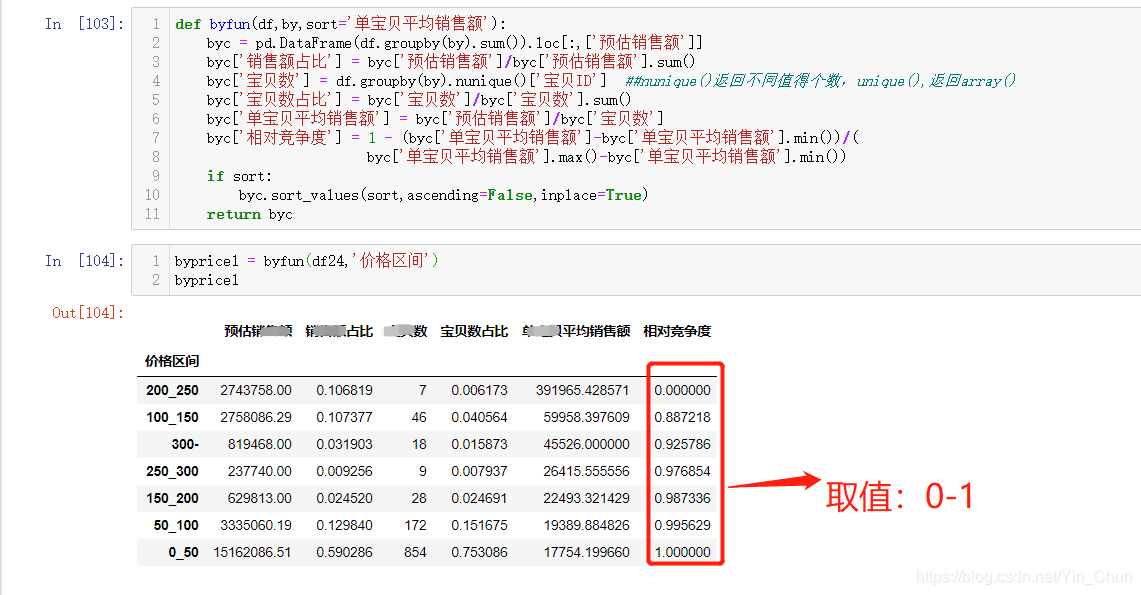Click the nunique comment text on line 4
The height and width of the screenshot is (595, 1141).
pyautogui.click(x=820, y=81)
